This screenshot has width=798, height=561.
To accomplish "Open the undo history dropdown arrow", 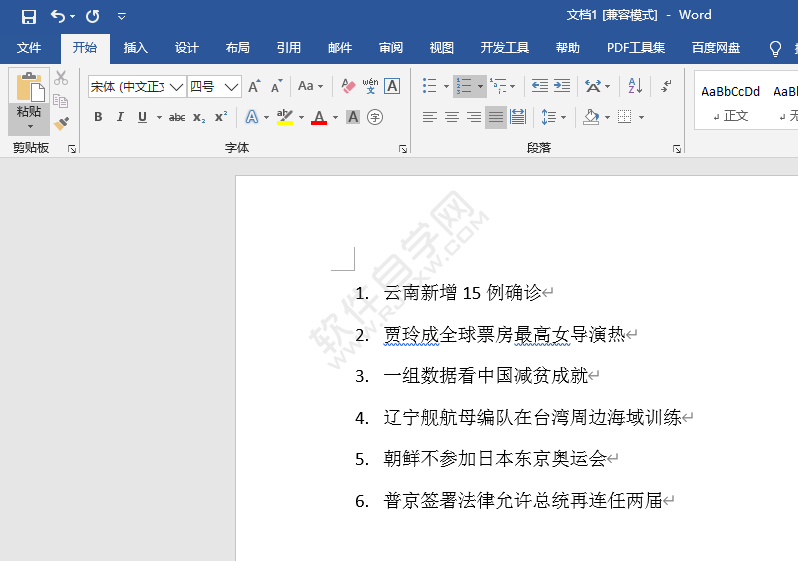I will 72,17.
